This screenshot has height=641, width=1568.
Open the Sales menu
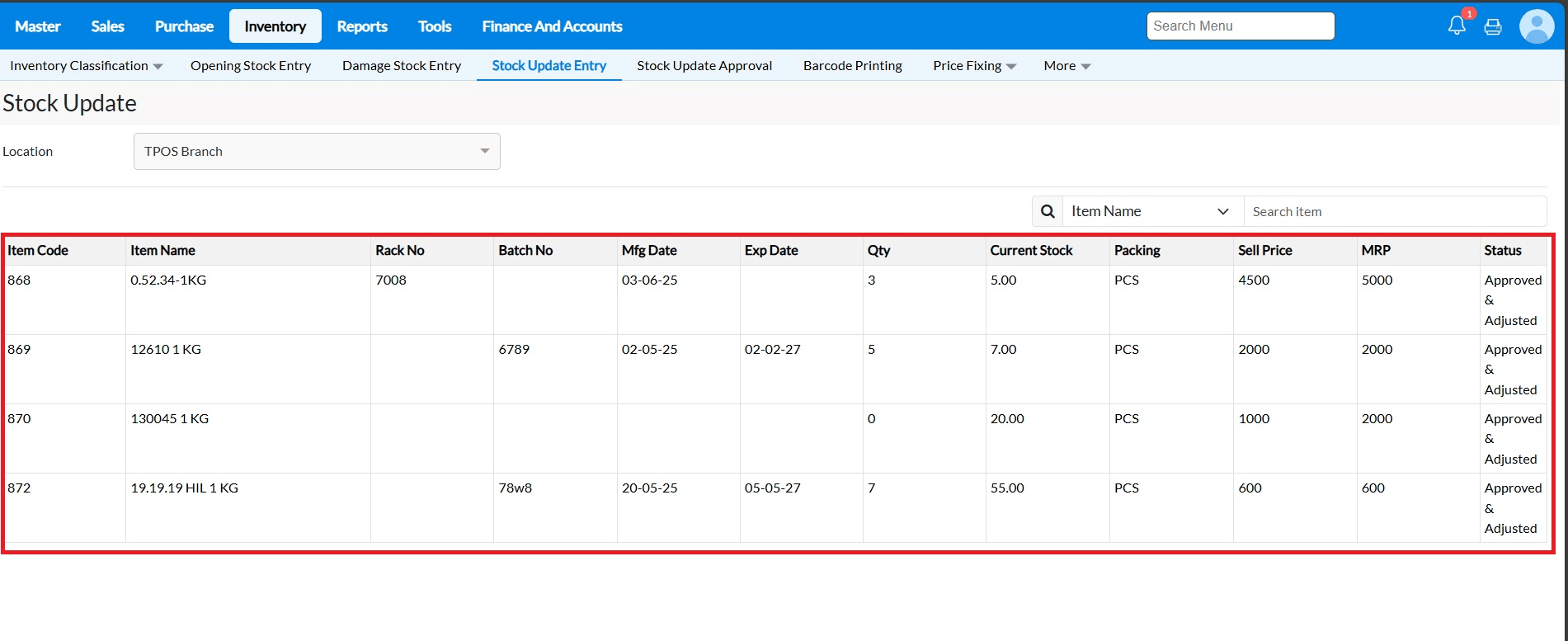(107, 26)
